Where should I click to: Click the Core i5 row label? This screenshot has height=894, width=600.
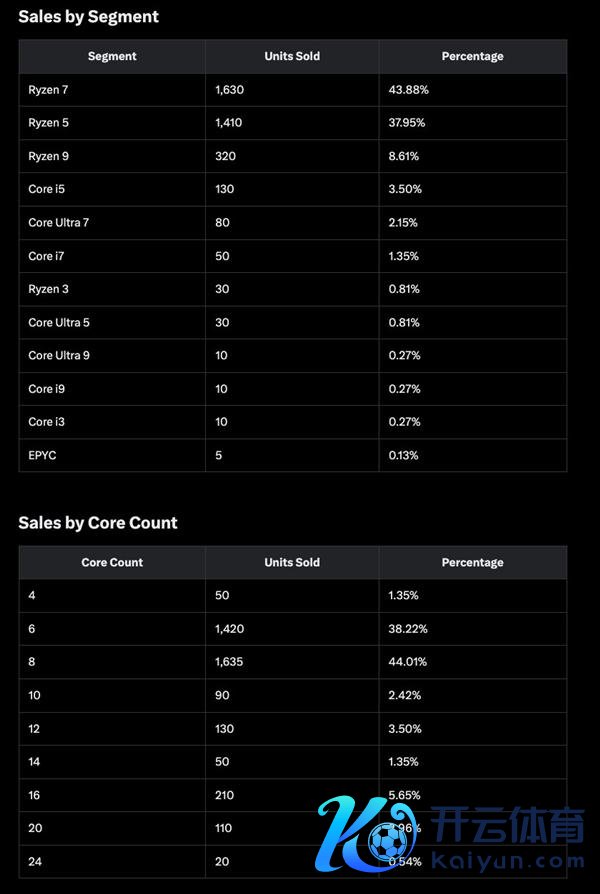tap(47, 189)
